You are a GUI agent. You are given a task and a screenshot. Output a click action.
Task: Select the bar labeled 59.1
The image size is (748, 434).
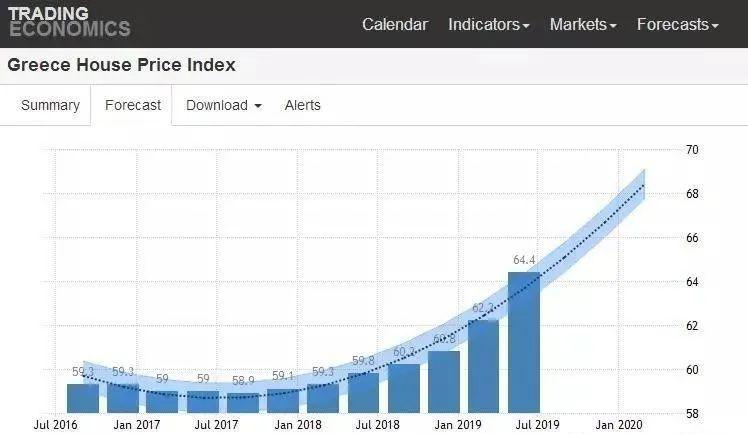coord(283,401)
